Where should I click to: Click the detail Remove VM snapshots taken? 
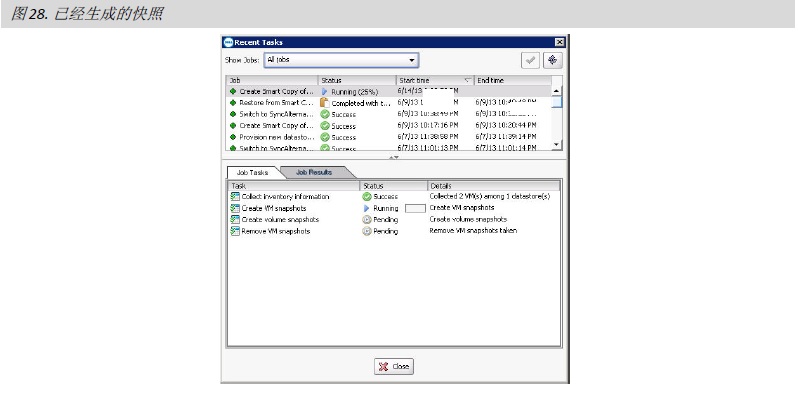(473, 231)
